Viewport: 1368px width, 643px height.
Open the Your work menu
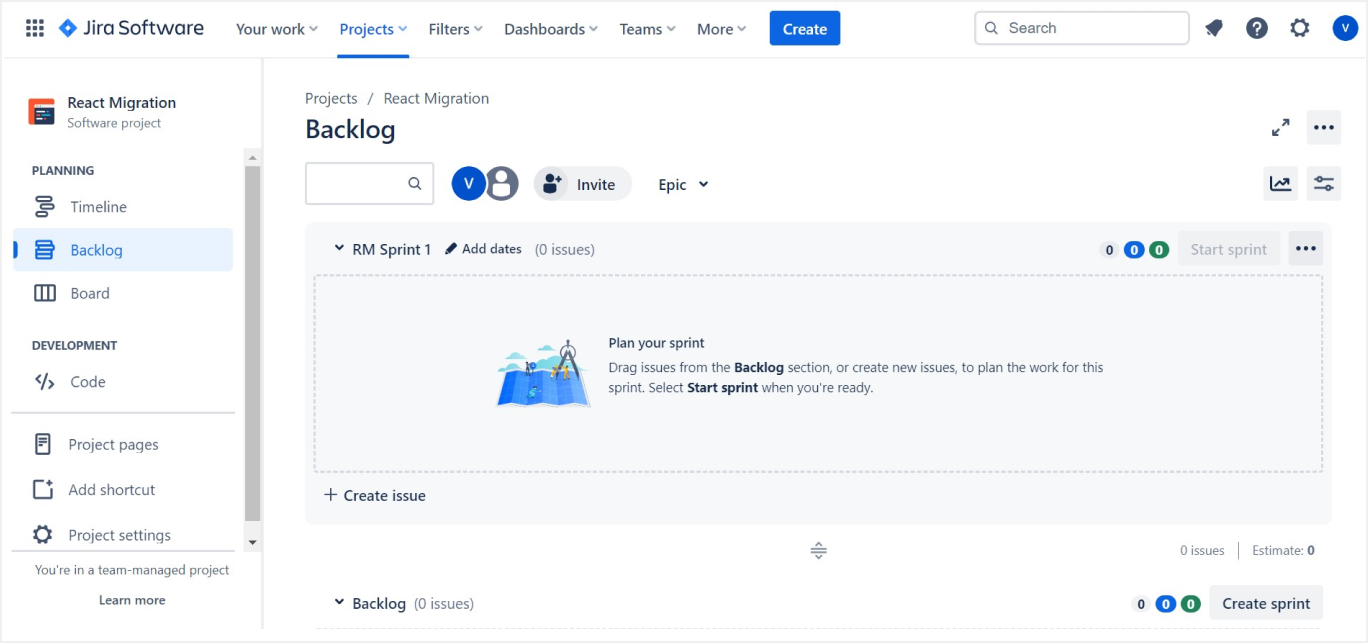276,29
